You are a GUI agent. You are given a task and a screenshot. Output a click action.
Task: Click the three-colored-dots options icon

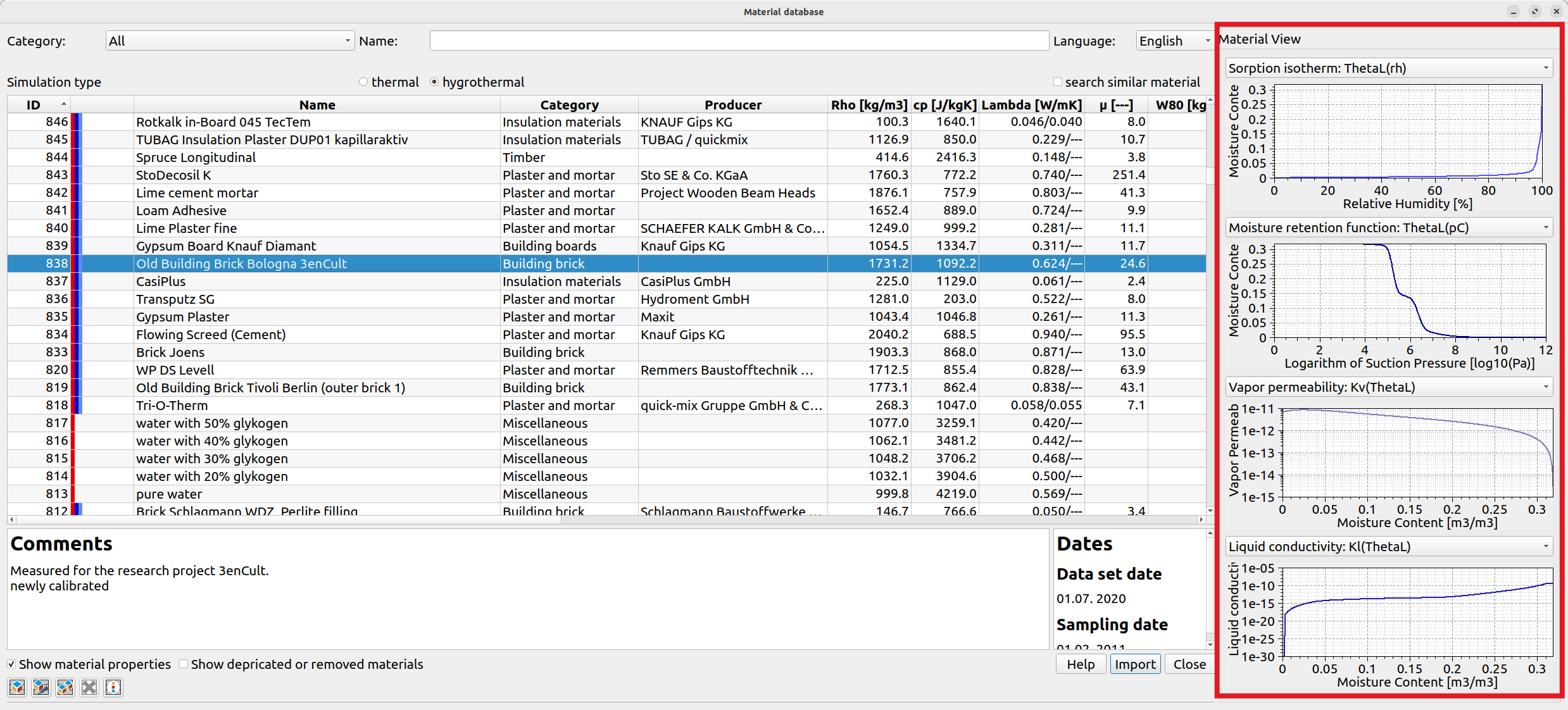(113, 687)
